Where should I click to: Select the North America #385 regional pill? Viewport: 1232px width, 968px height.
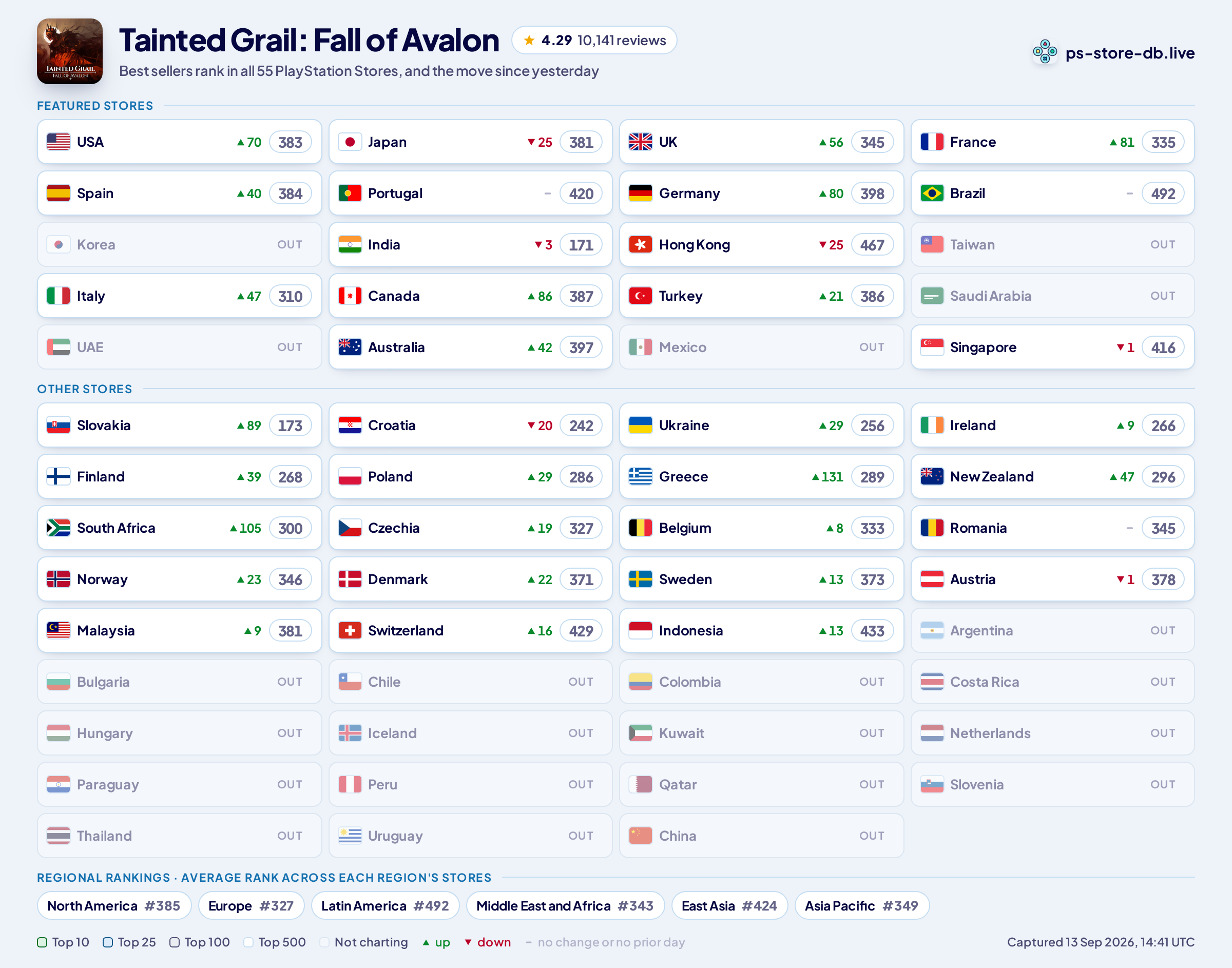pos(114,906)
